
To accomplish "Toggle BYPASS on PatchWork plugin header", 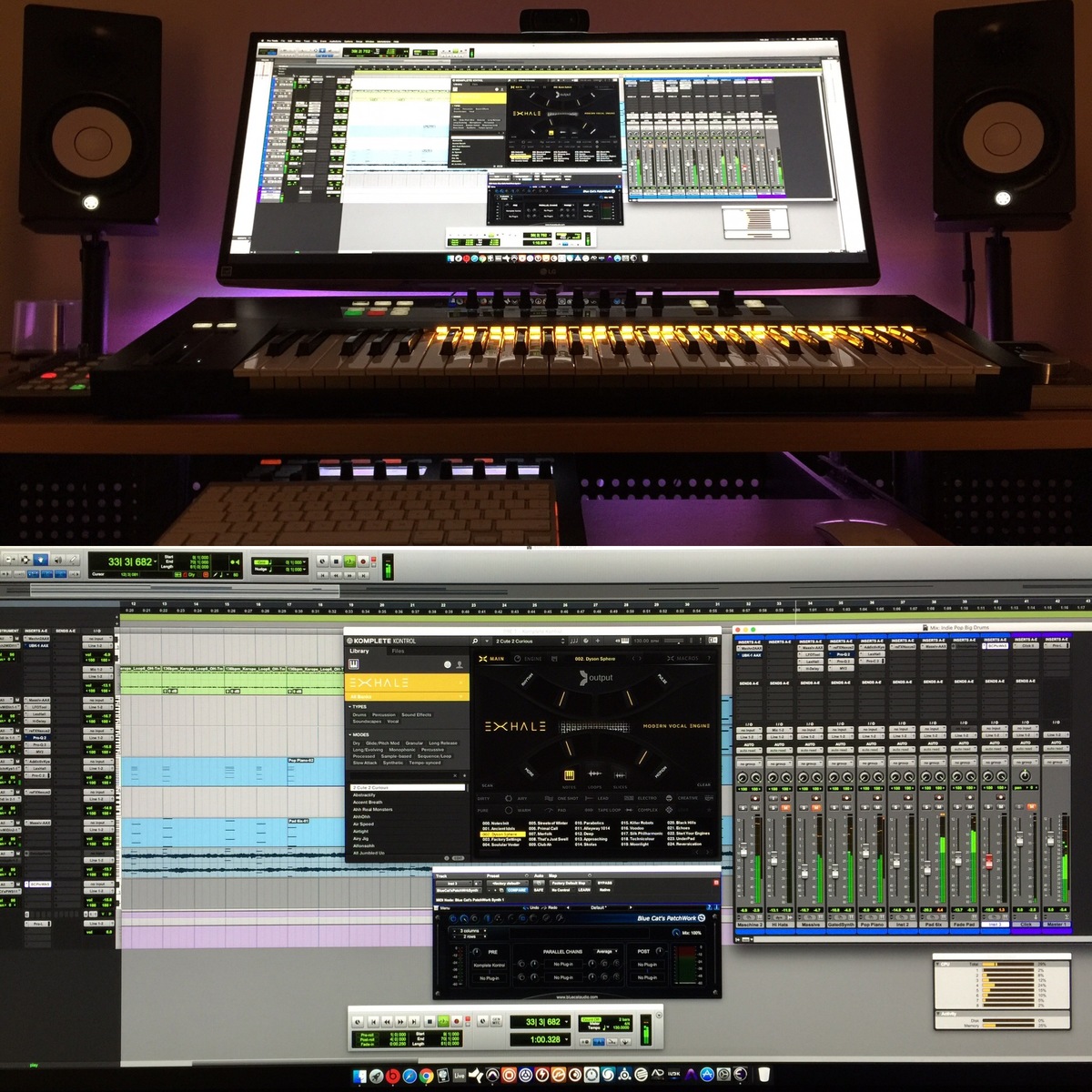I will click(605, 883).
